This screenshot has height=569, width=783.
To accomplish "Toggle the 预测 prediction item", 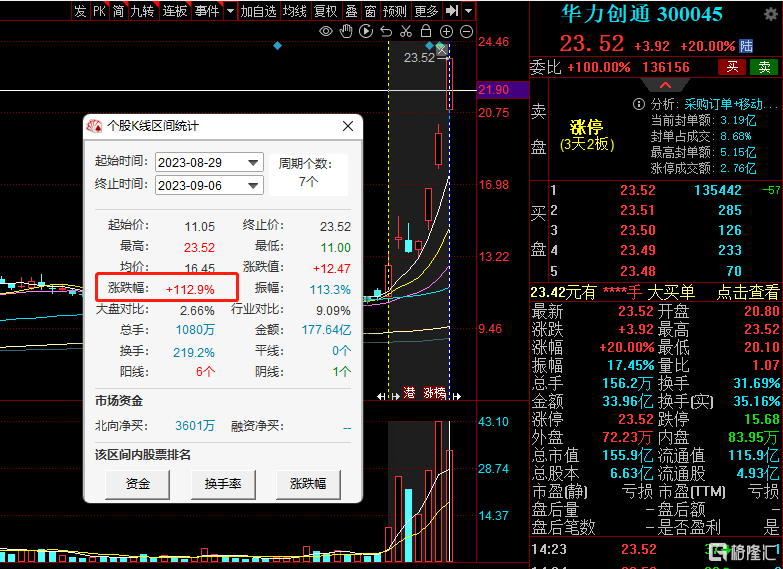I will tap(395, 10).
